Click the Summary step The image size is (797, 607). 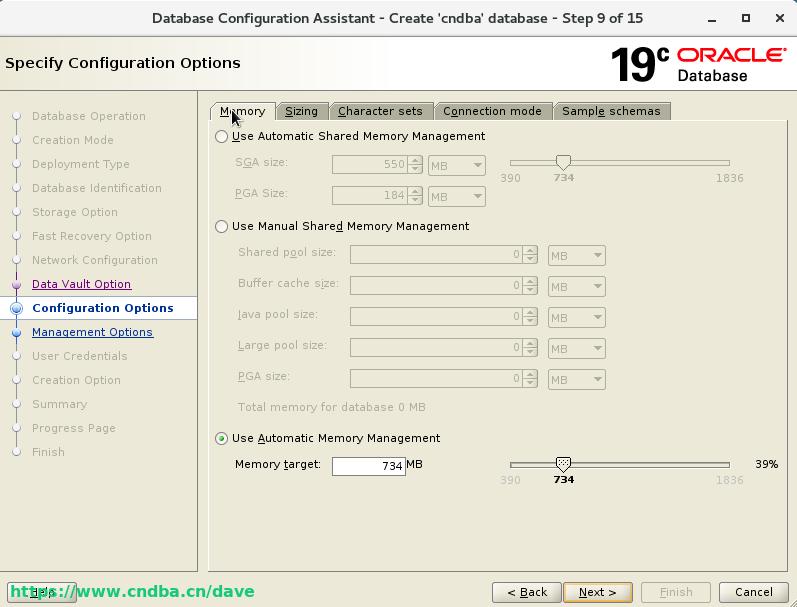(59, 404)
